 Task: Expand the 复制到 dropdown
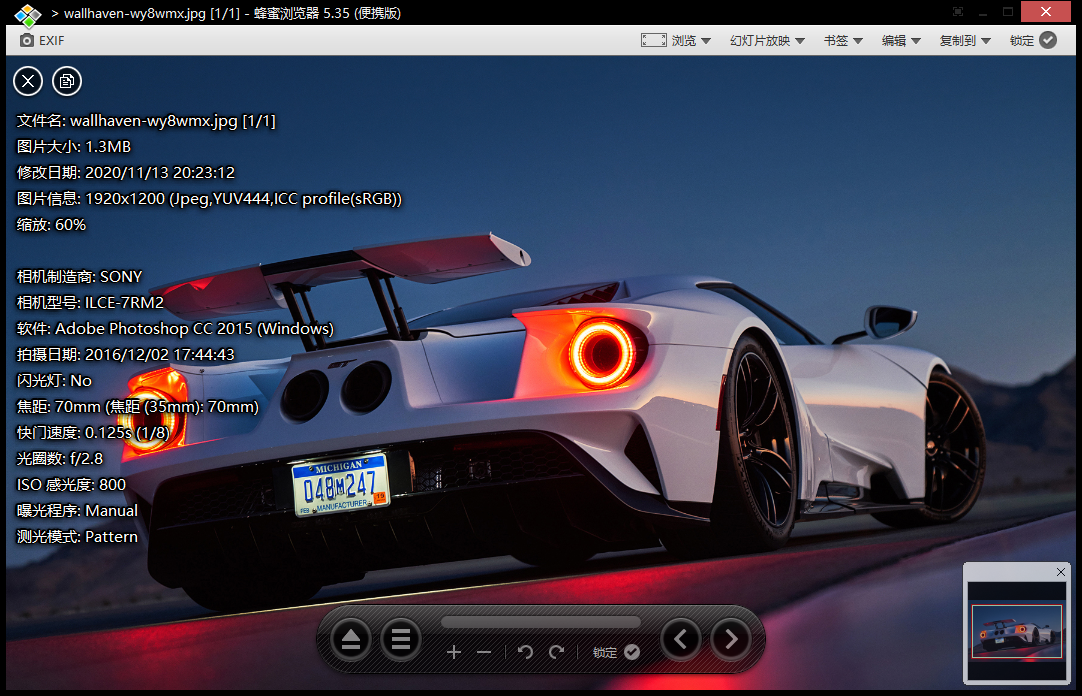[x=965, y=40]
